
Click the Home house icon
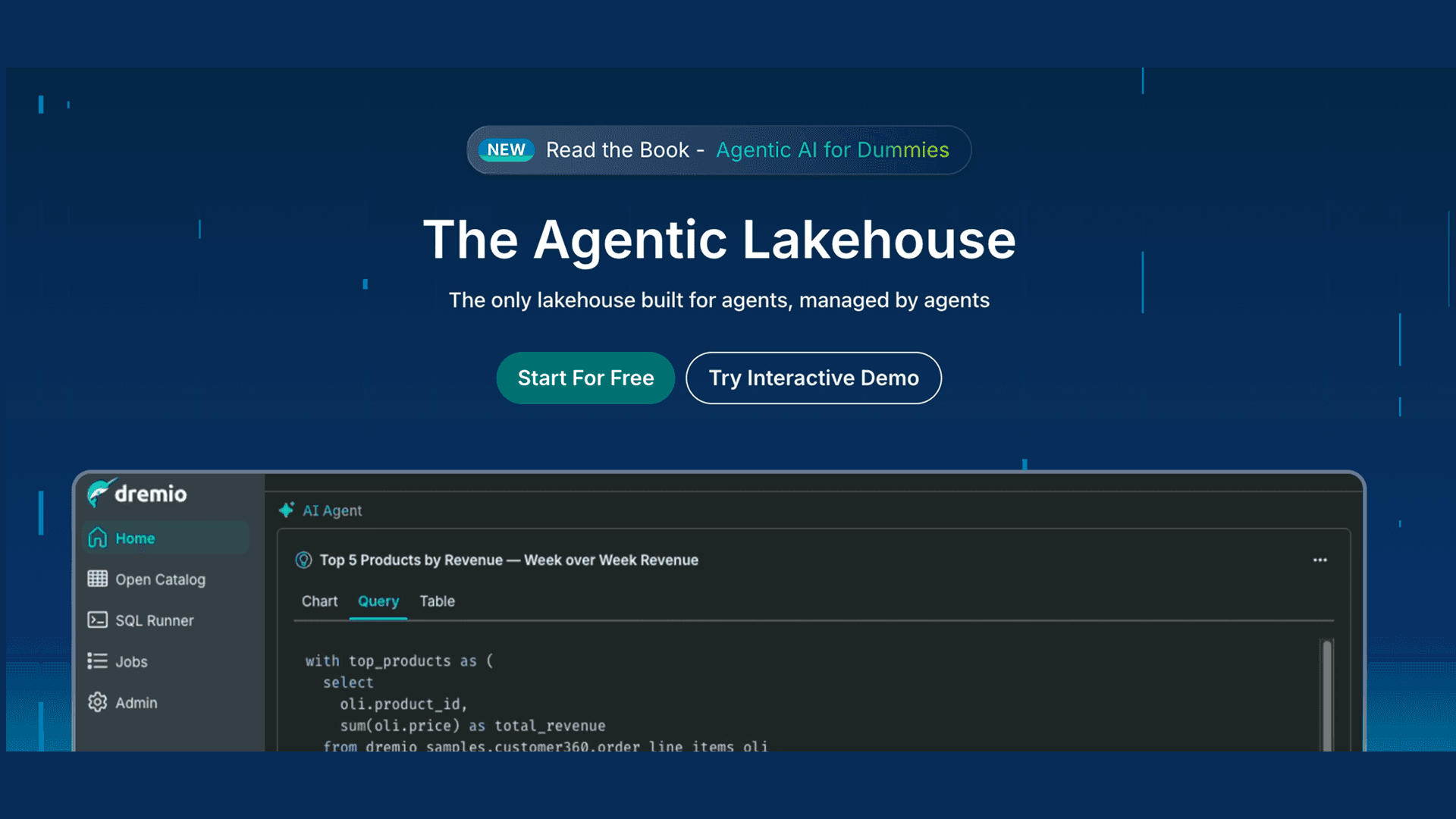point(98,538)
